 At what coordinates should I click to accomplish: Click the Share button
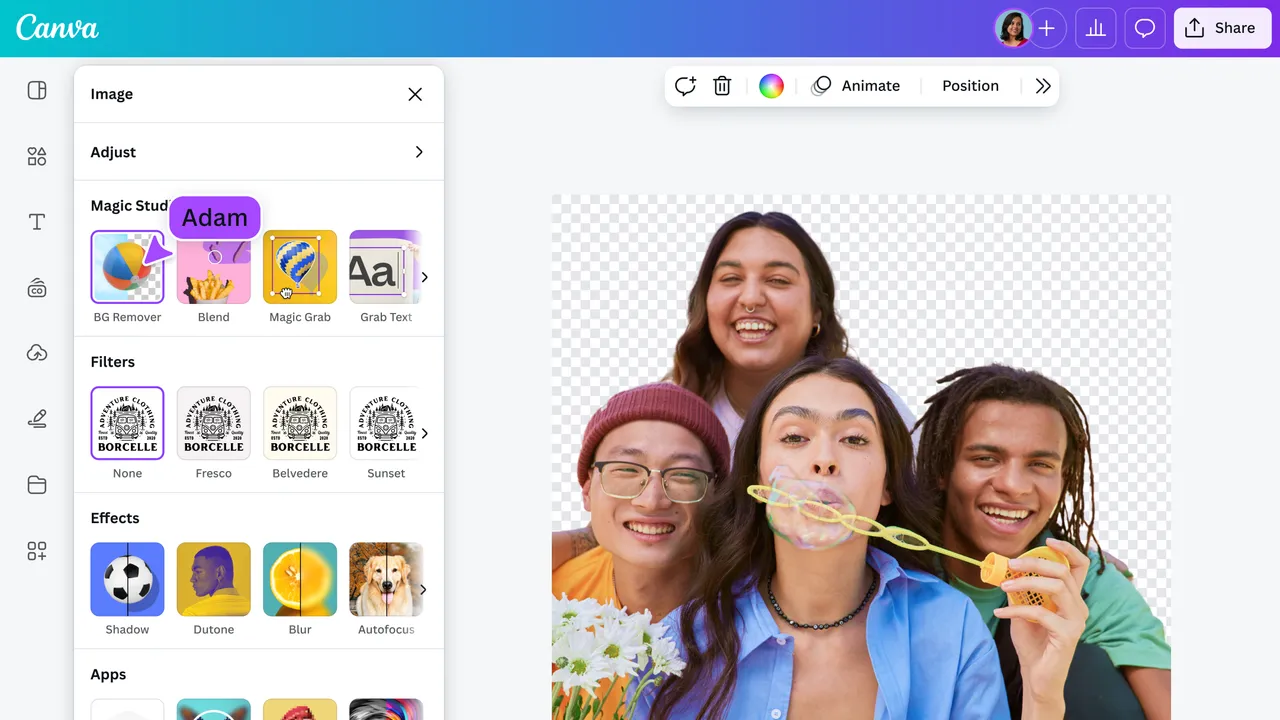1222,28
